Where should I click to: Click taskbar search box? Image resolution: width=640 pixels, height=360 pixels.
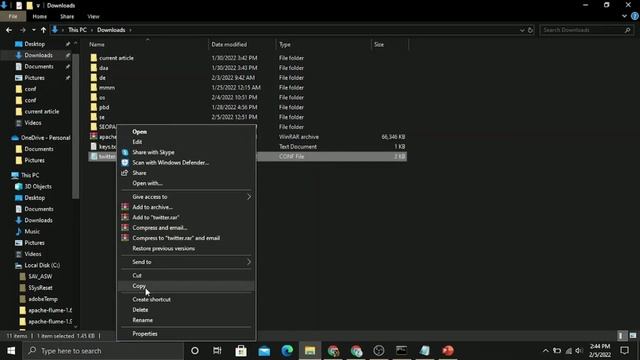pos(103,351)
